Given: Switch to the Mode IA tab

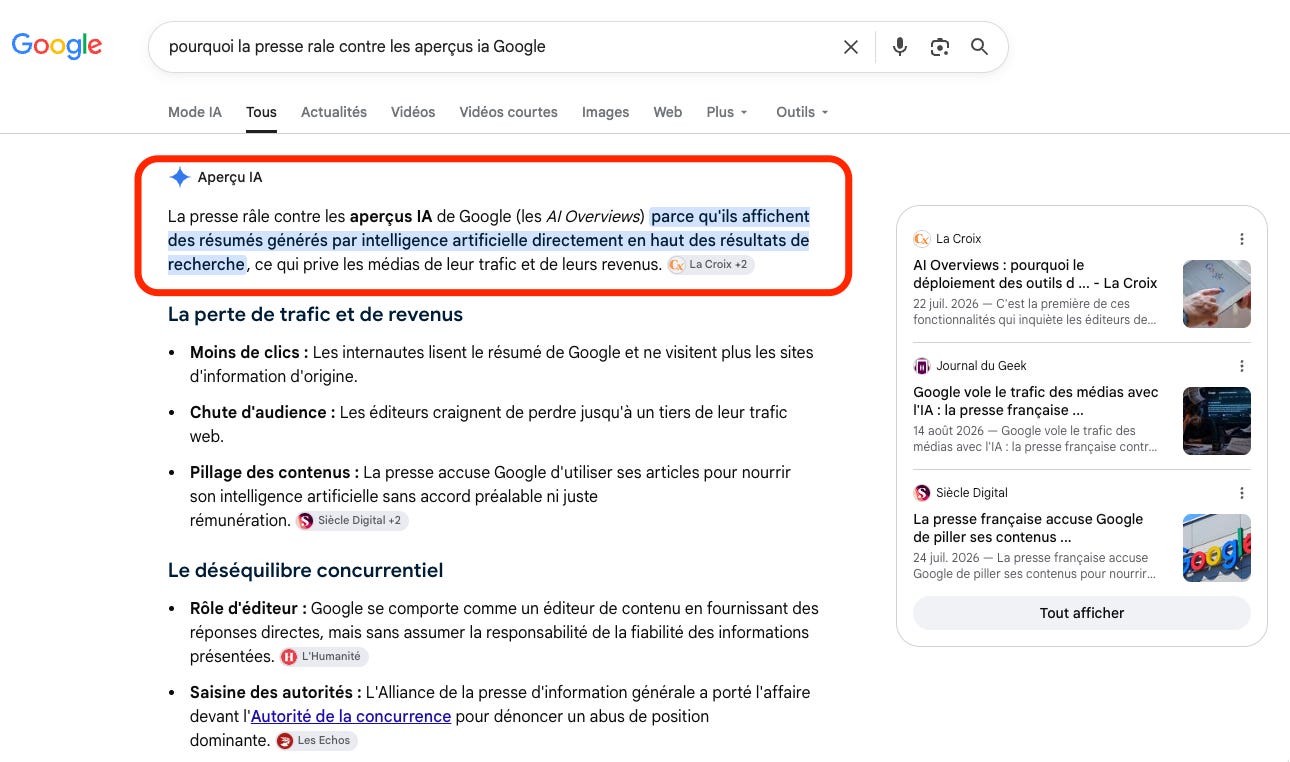Looking at the screenshot, I should [195, 112].
